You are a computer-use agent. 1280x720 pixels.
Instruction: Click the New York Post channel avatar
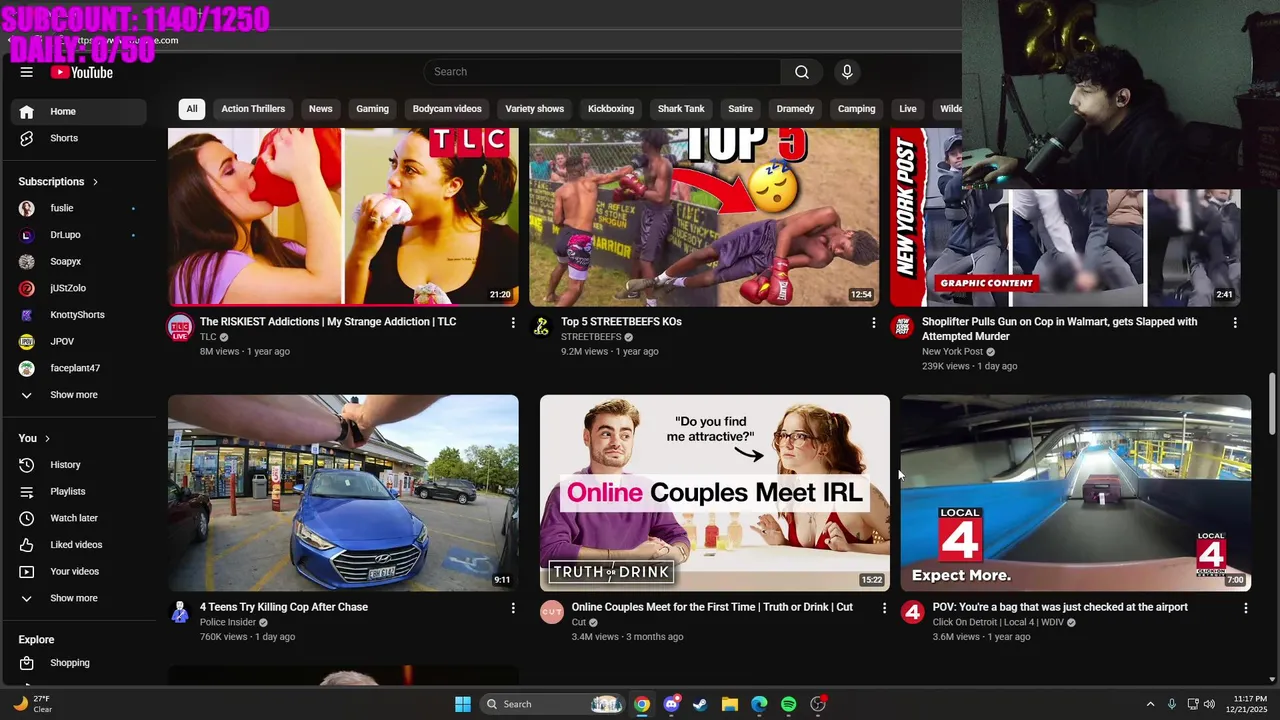(902, 327)
